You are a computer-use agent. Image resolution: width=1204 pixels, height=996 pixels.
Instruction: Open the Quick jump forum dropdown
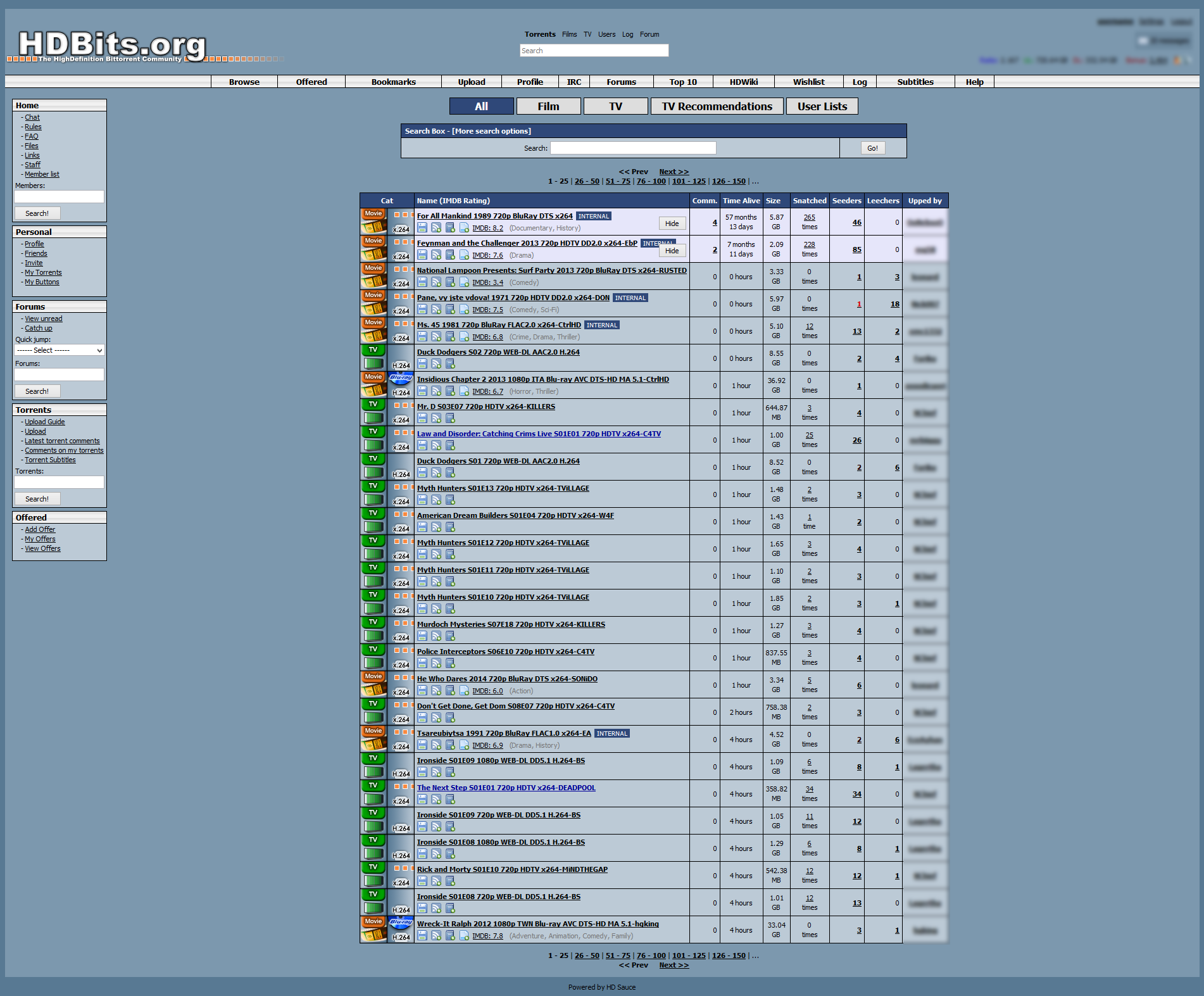click(x=60, y=350)
